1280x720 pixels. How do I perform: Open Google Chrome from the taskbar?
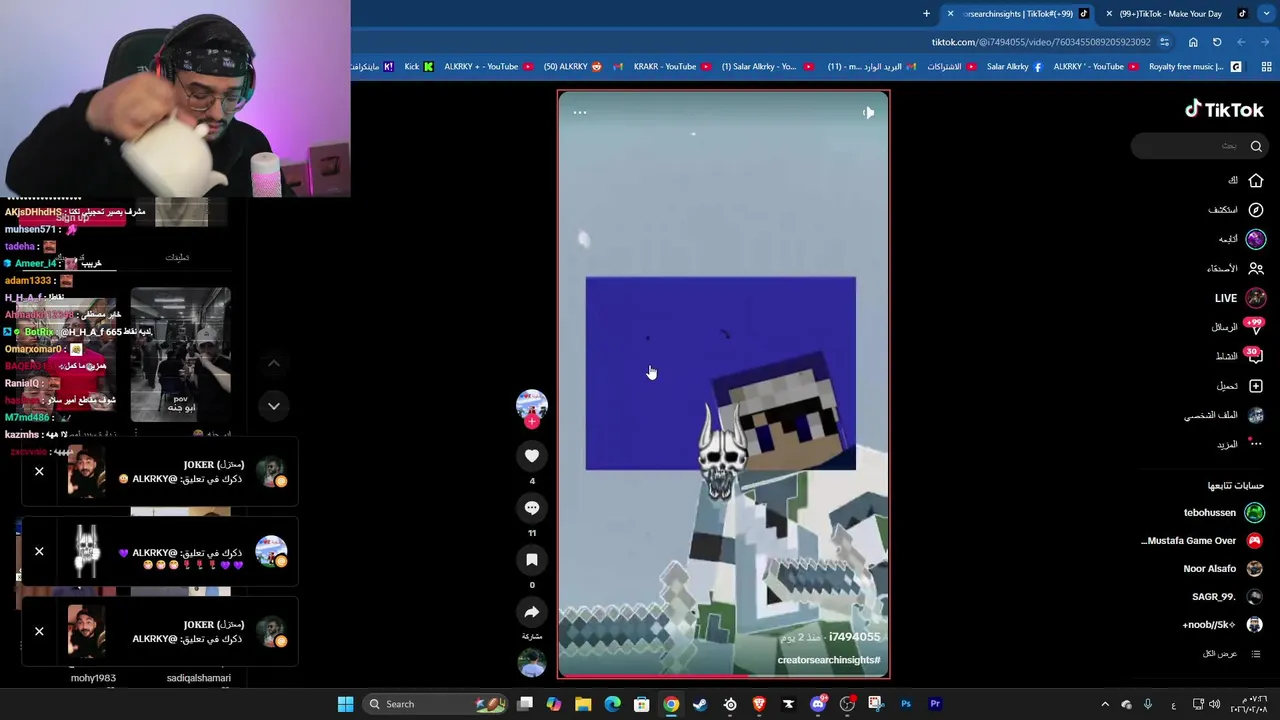[x=671, y=704]
